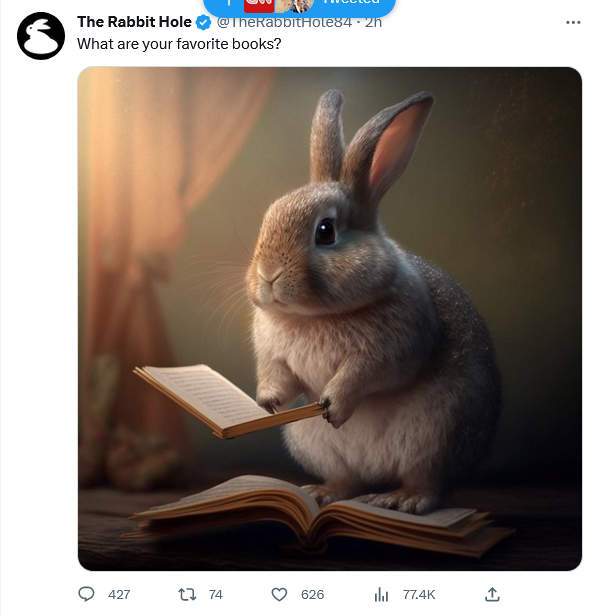
Task: Click the red CNN avatar in pill
Action: pyautogui.click(x=258, y=5)
